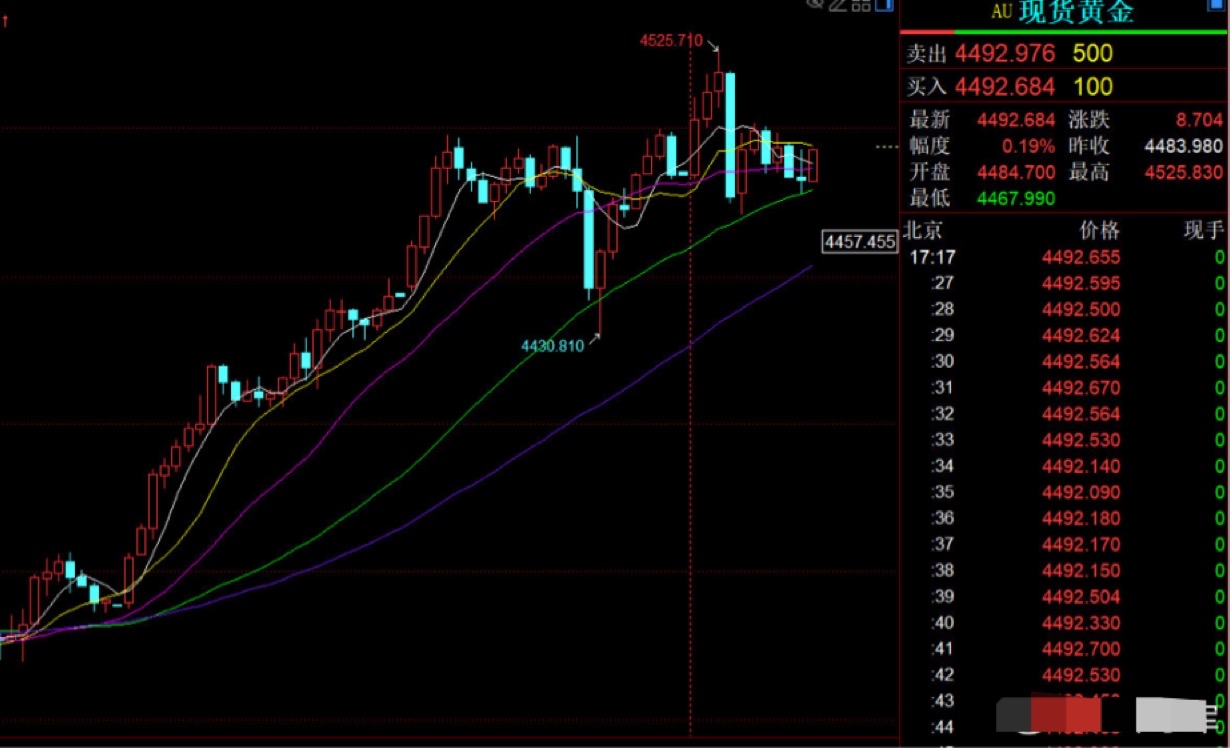
Task: Click the 最低 value 4467.990
Action: (1016, 198)
